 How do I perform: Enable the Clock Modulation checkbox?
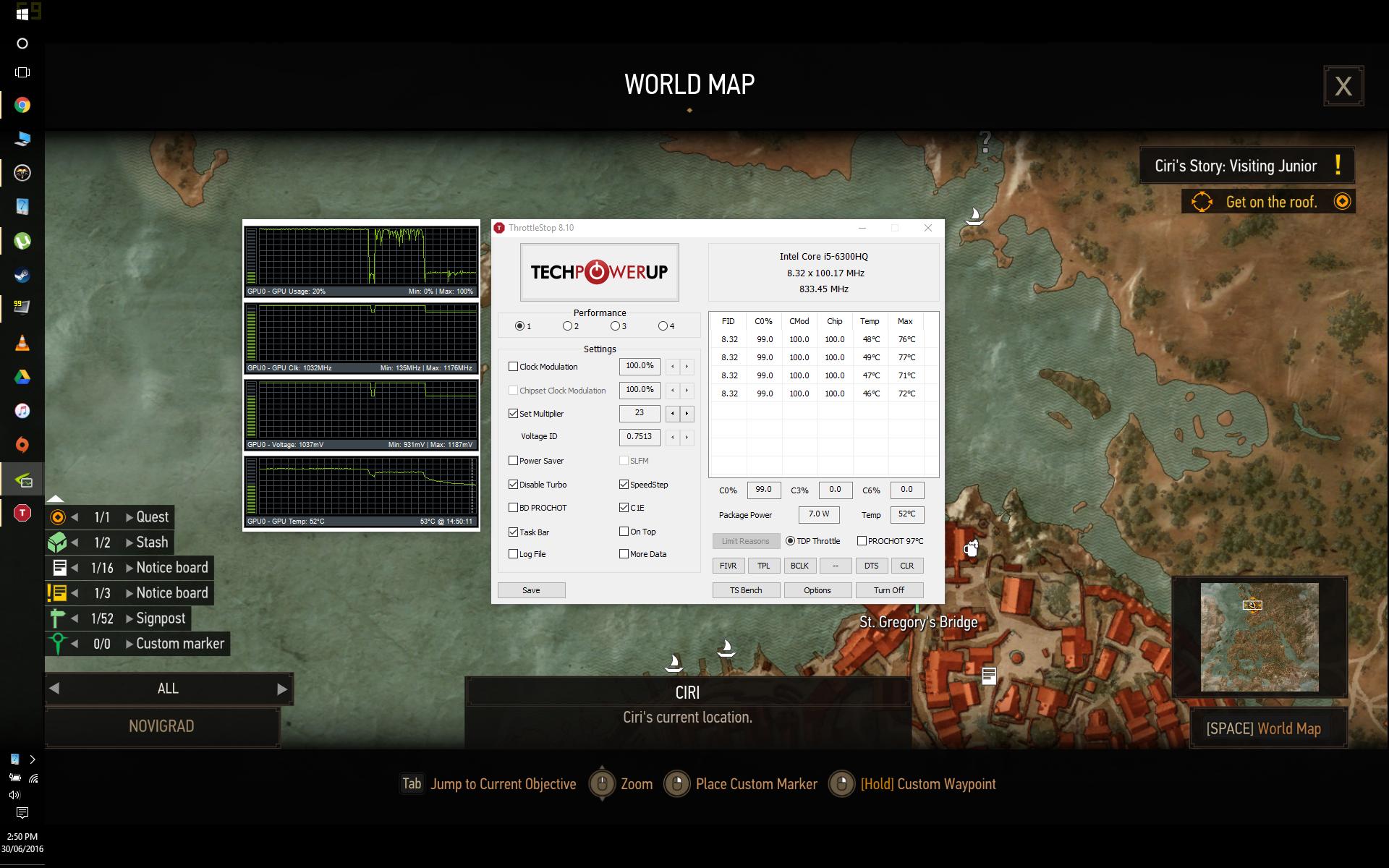tap(513, 367)
